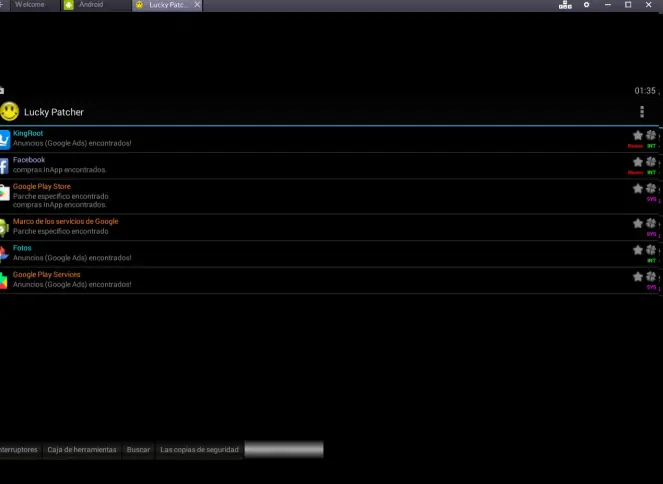Click the KingRoot app icon
The image size is (663, 484).
[5, 140]
